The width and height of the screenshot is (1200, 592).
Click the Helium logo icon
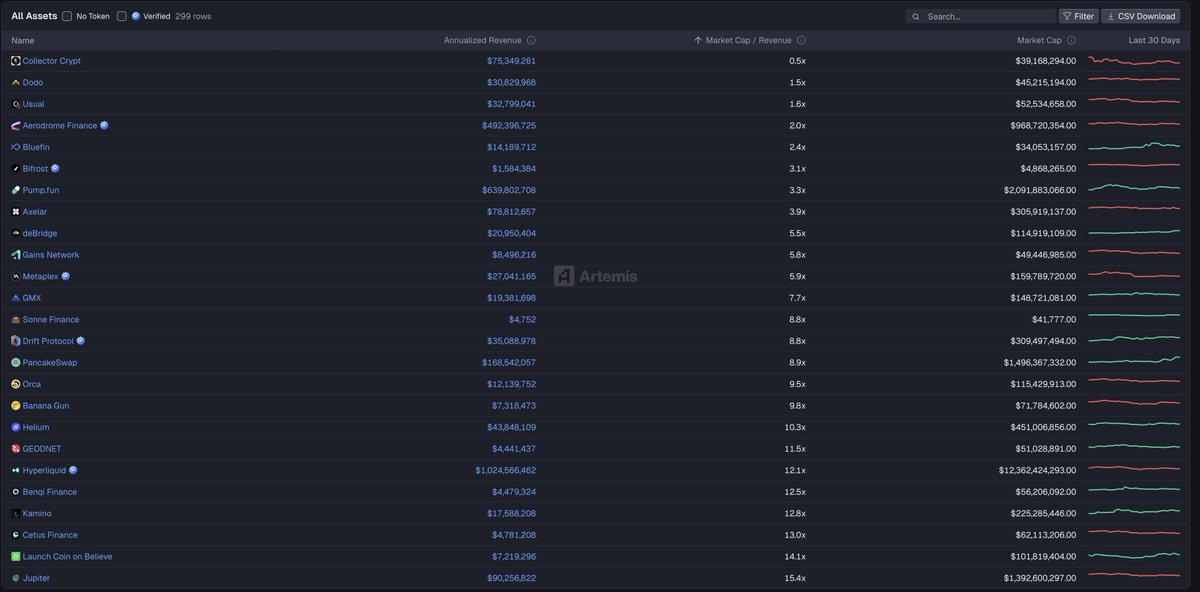(x=15, y=427)
